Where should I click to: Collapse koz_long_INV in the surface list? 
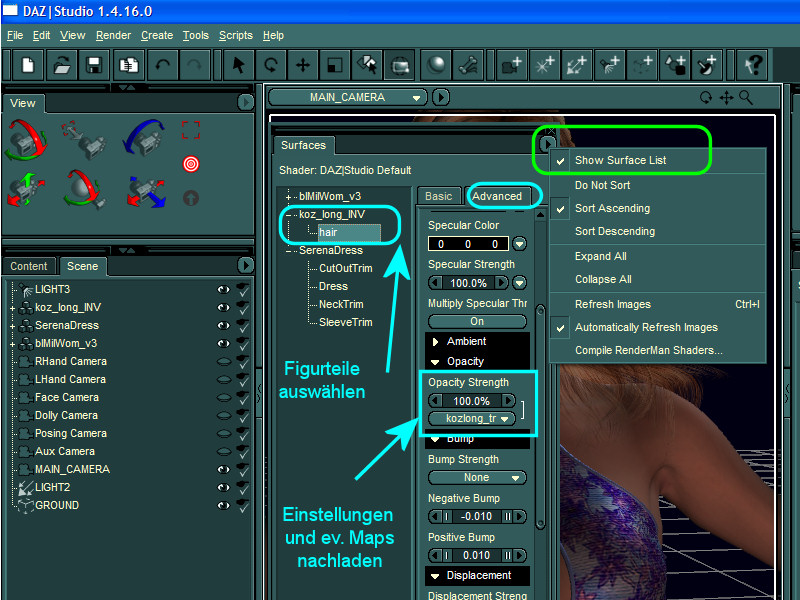[x=289, y=215]
